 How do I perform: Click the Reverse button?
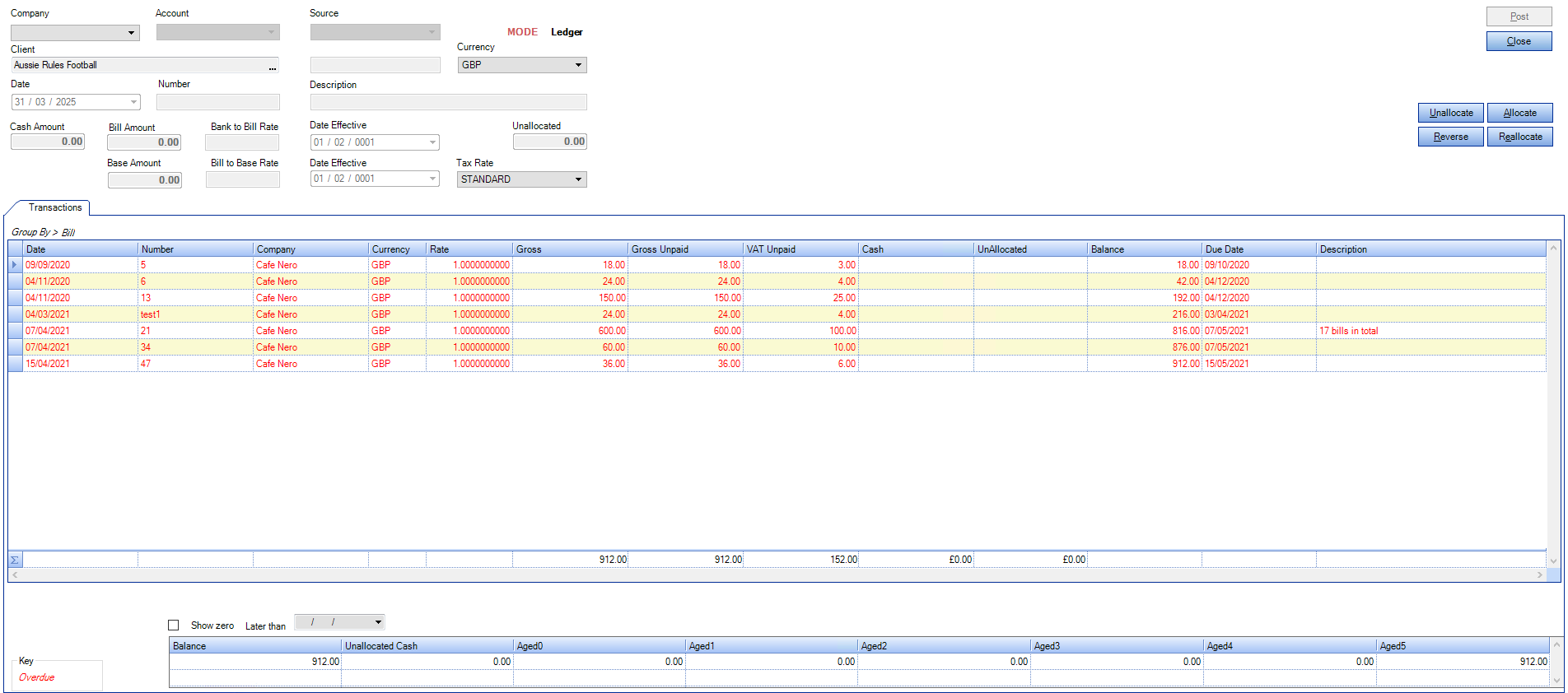(1451, 137)
